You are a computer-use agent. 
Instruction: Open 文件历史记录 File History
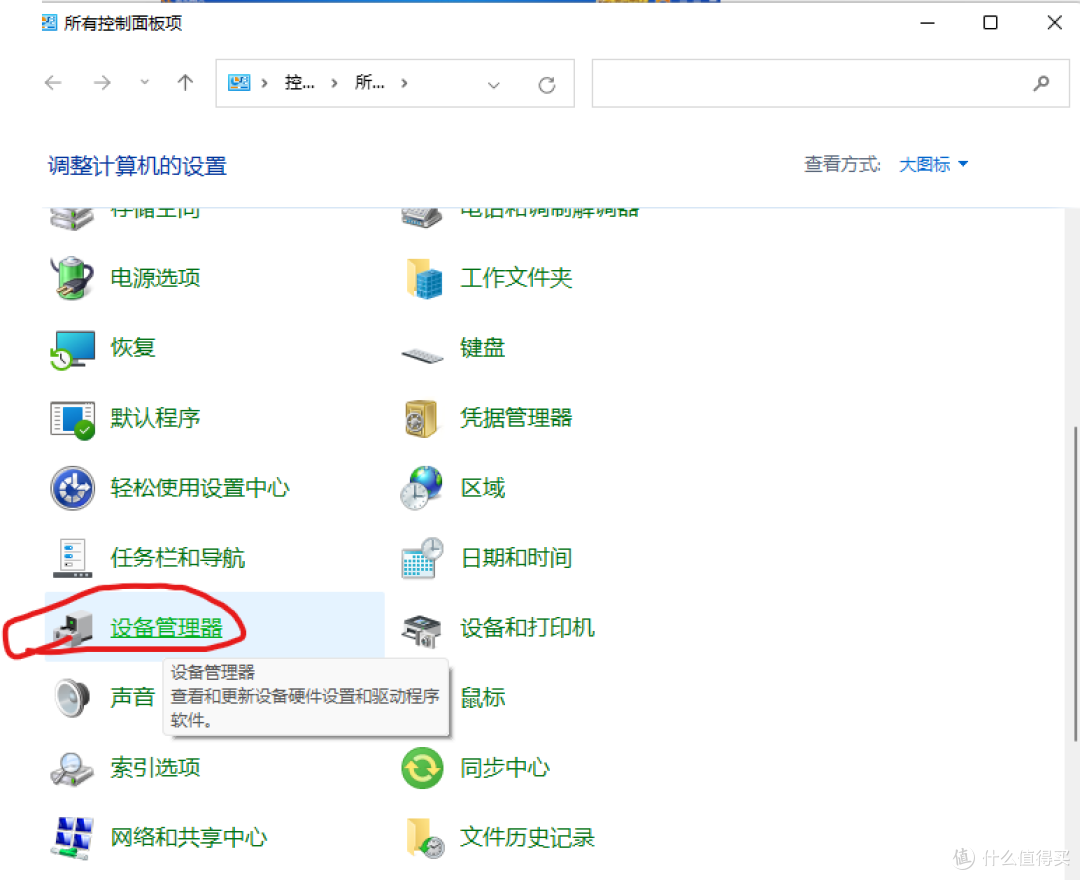point(527,838)
